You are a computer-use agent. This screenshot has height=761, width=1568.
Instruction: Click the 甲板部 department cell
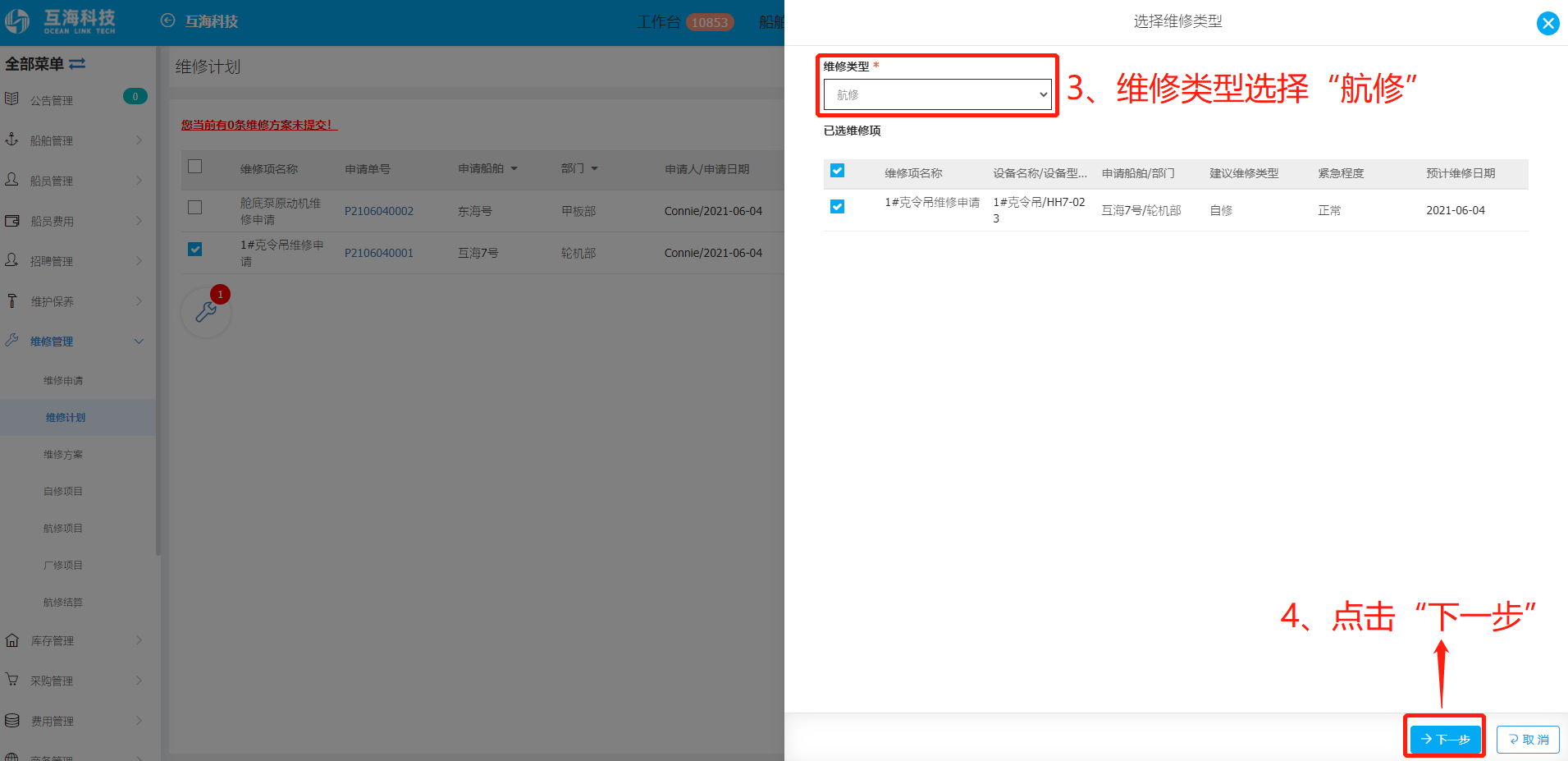(x=578, y=211)
